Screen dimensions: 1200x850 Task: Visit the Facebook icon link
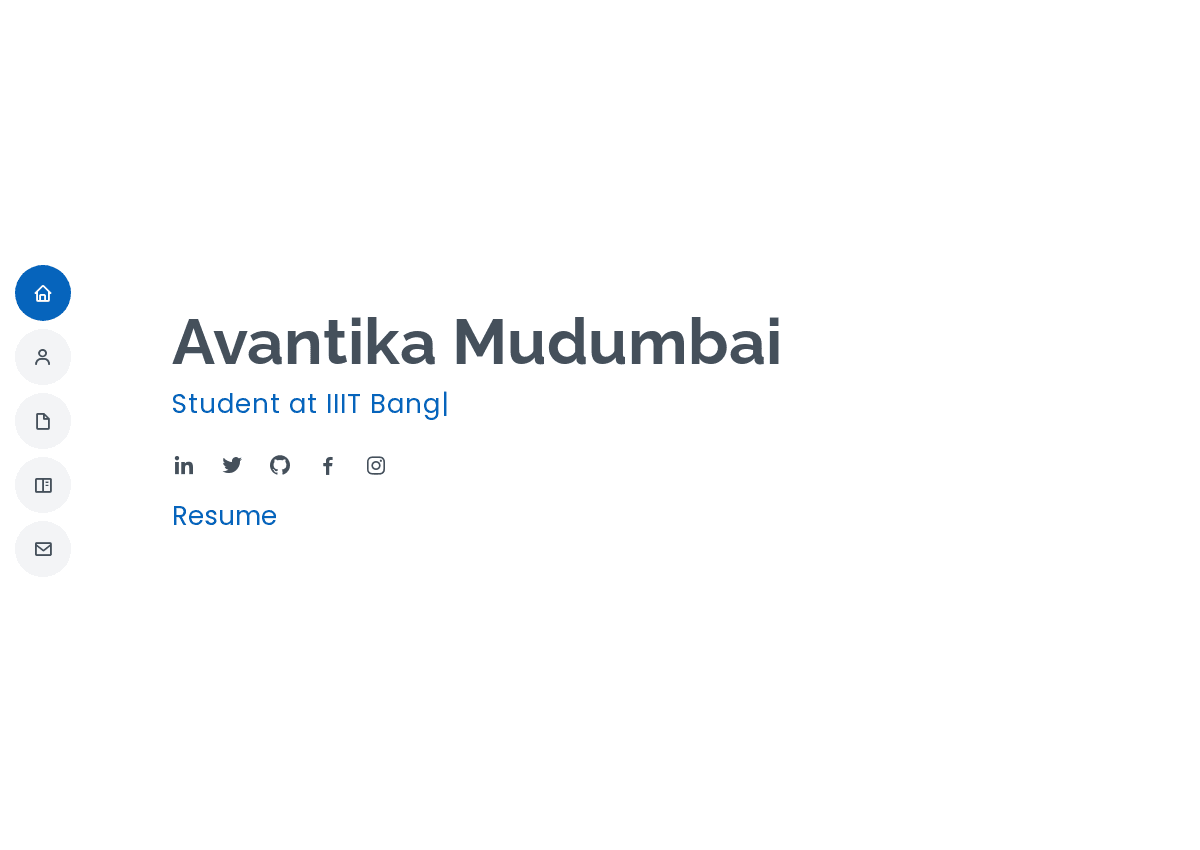328,465
